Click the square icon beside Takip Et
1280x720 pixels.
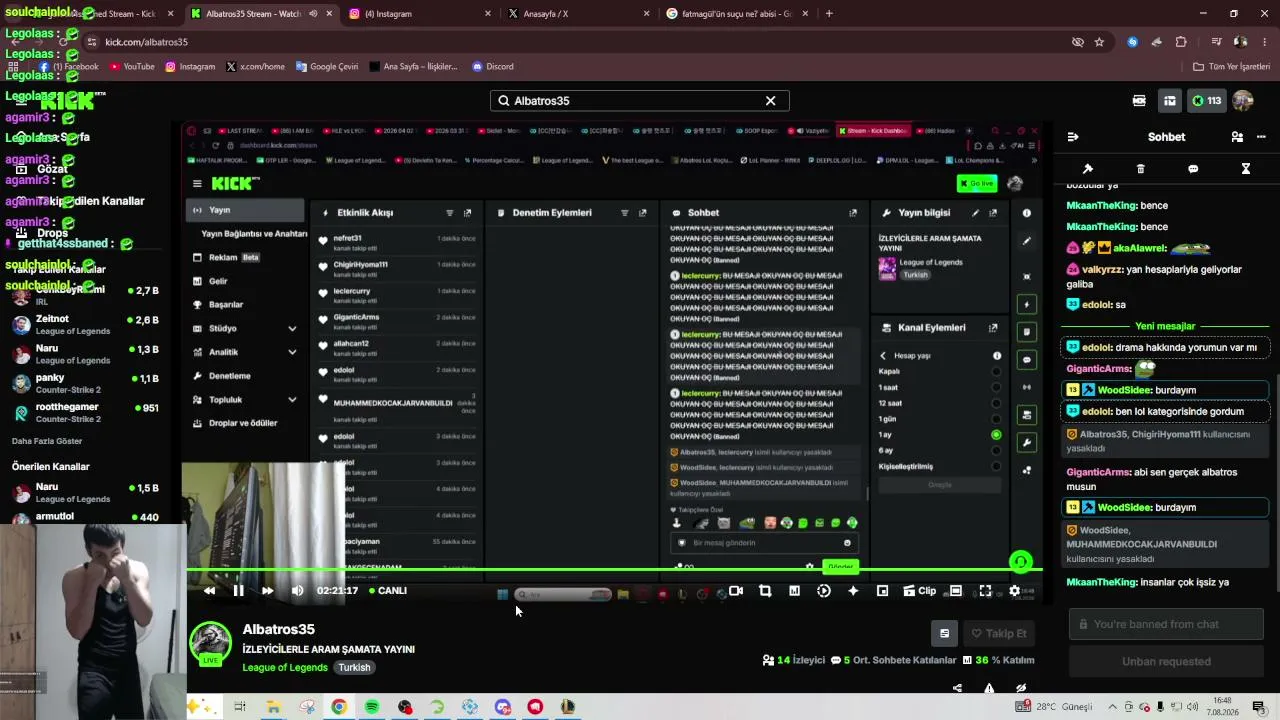(x=944, y=633)
